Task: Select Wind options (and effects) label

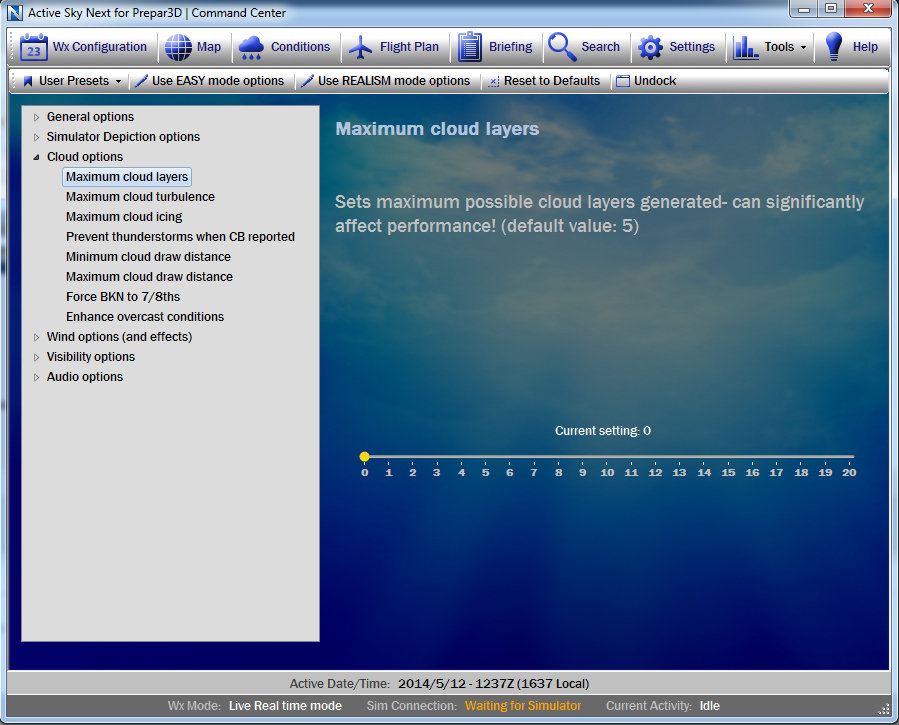Action: (119, 337)
